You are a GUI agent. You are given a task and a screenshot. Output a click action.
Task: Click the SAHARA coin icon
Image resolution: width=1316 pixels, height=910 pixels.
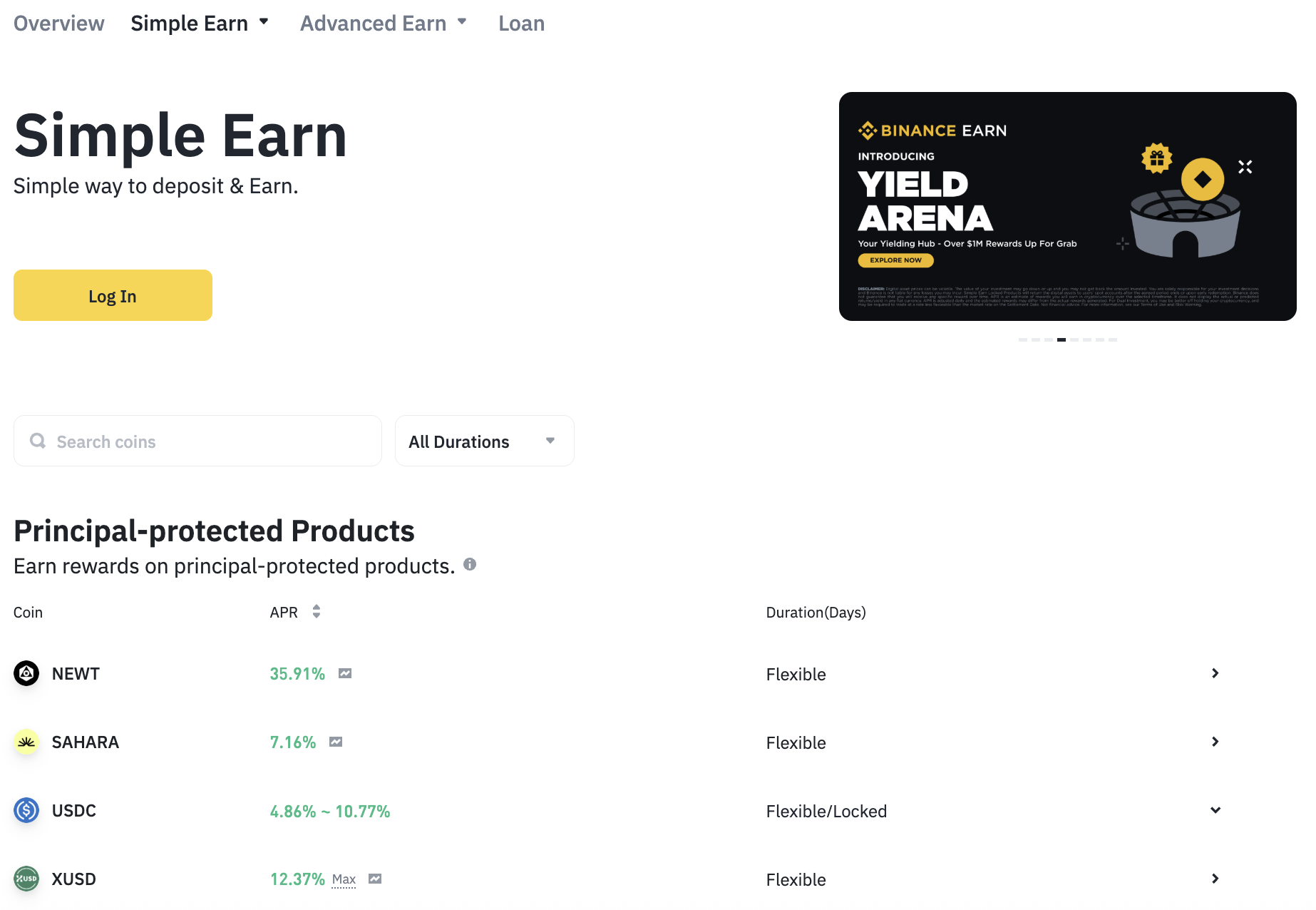tap(26, 742)
